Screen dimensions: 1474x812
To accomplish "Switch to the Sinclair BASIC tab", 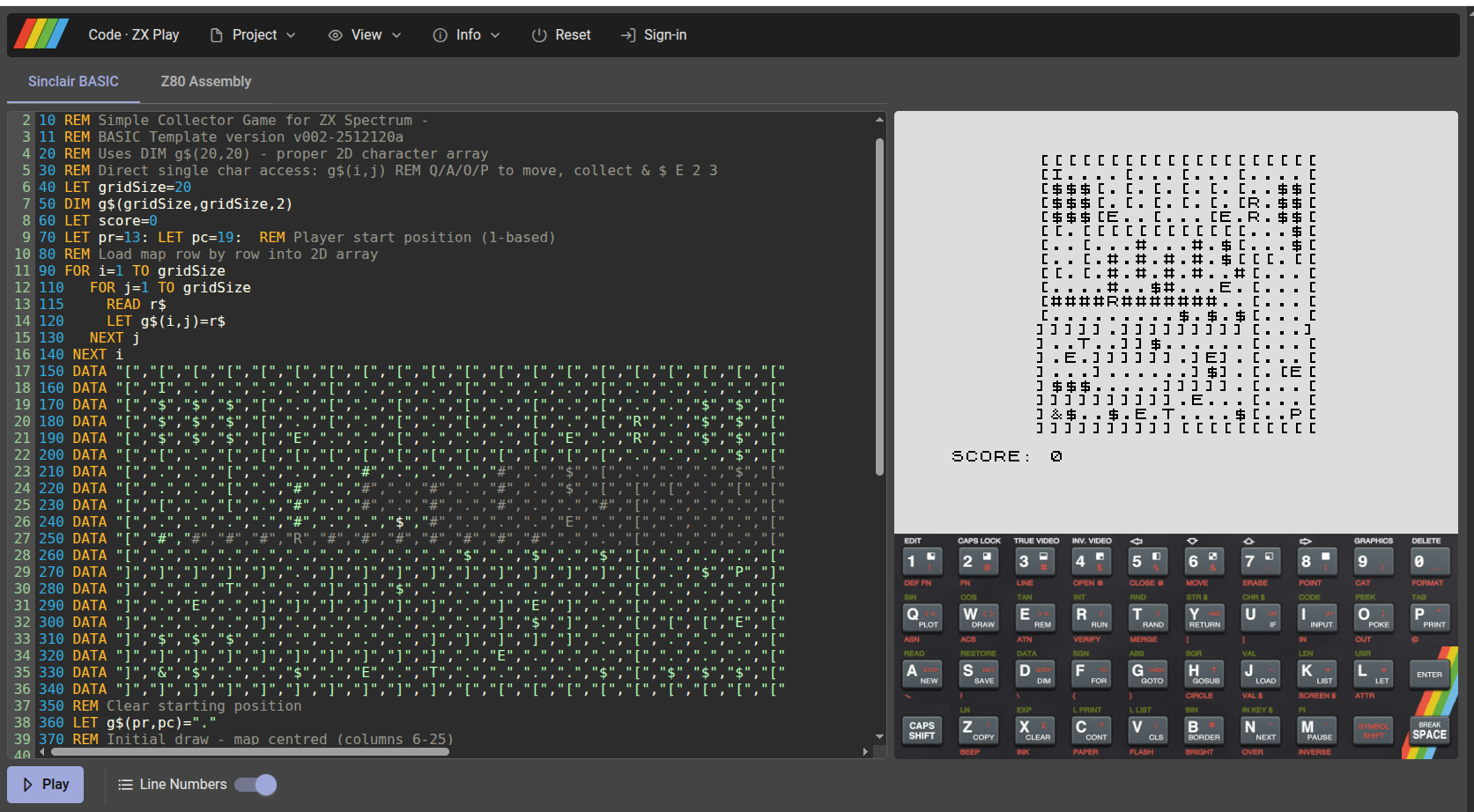I will click(73, 82).
